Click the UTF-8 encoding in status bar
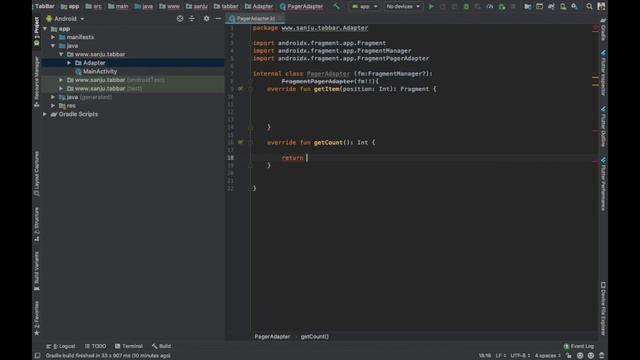This screenshot has width=640, height=360. pos(520,356)
